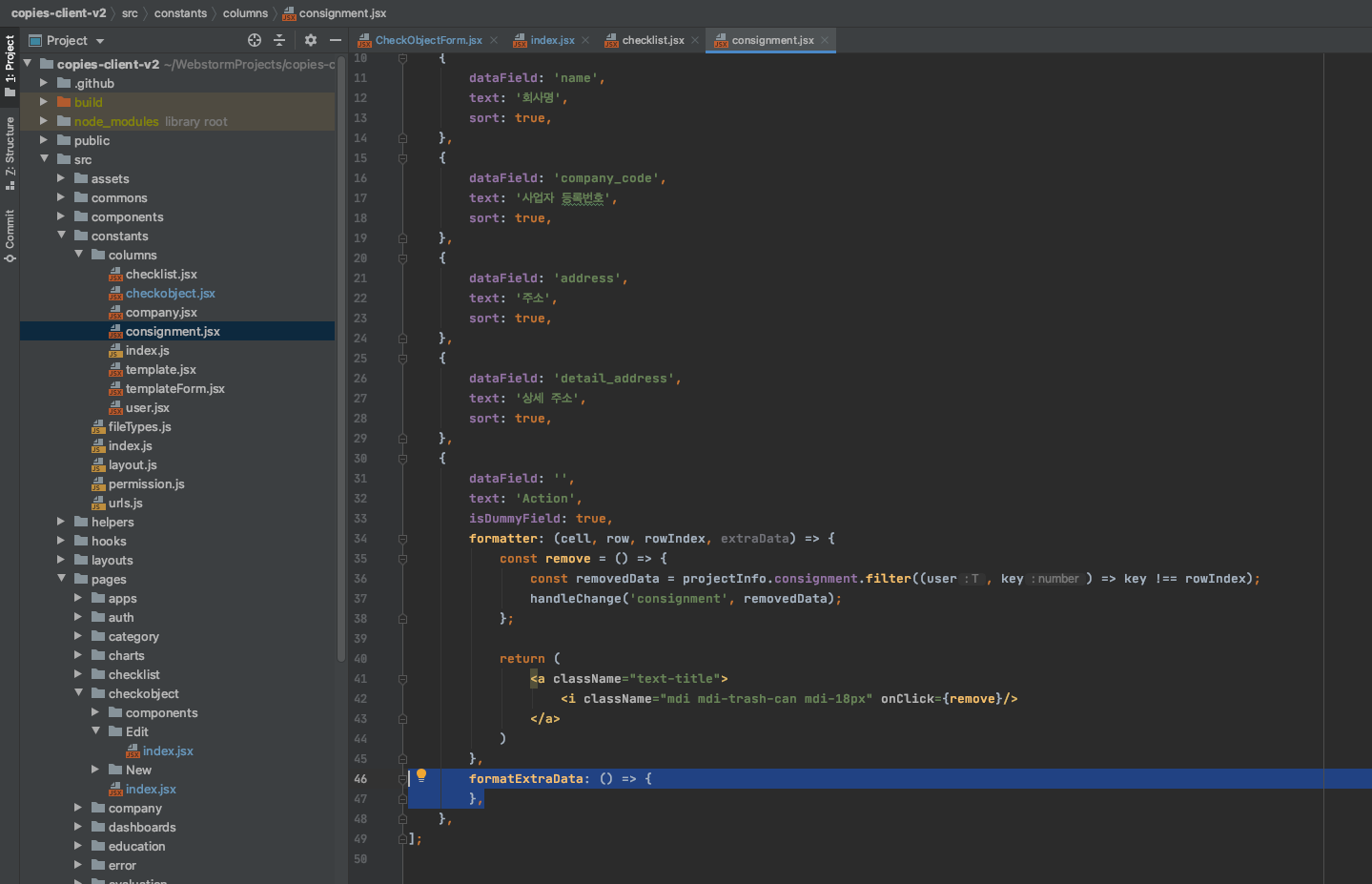Click the lightbulb intention icon at line 46

tap(421, 775)
